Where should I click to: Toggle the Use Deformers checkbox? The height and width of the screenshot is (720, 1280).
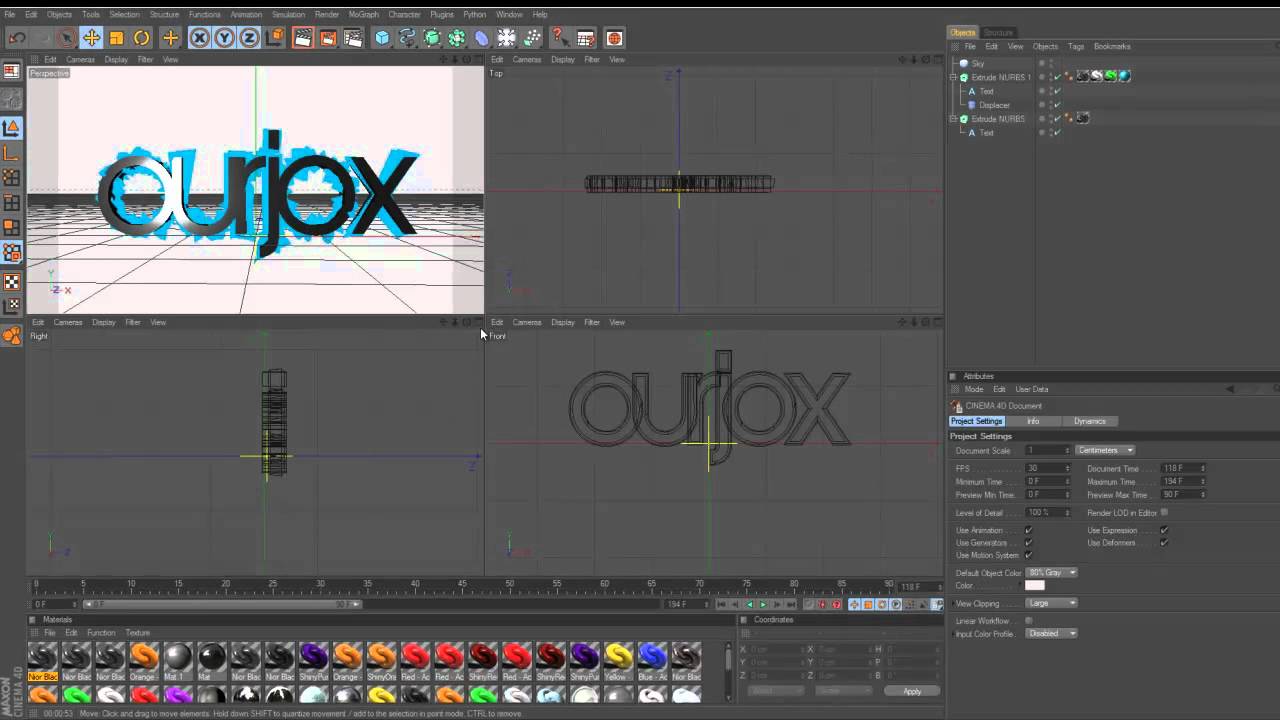(x=1164, y=543)
